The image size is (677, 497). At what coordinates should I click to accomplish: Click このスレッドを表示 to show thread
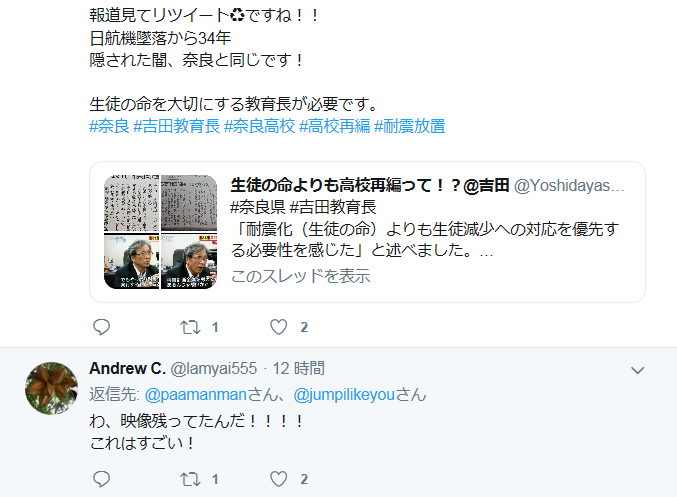pos(301,276)
